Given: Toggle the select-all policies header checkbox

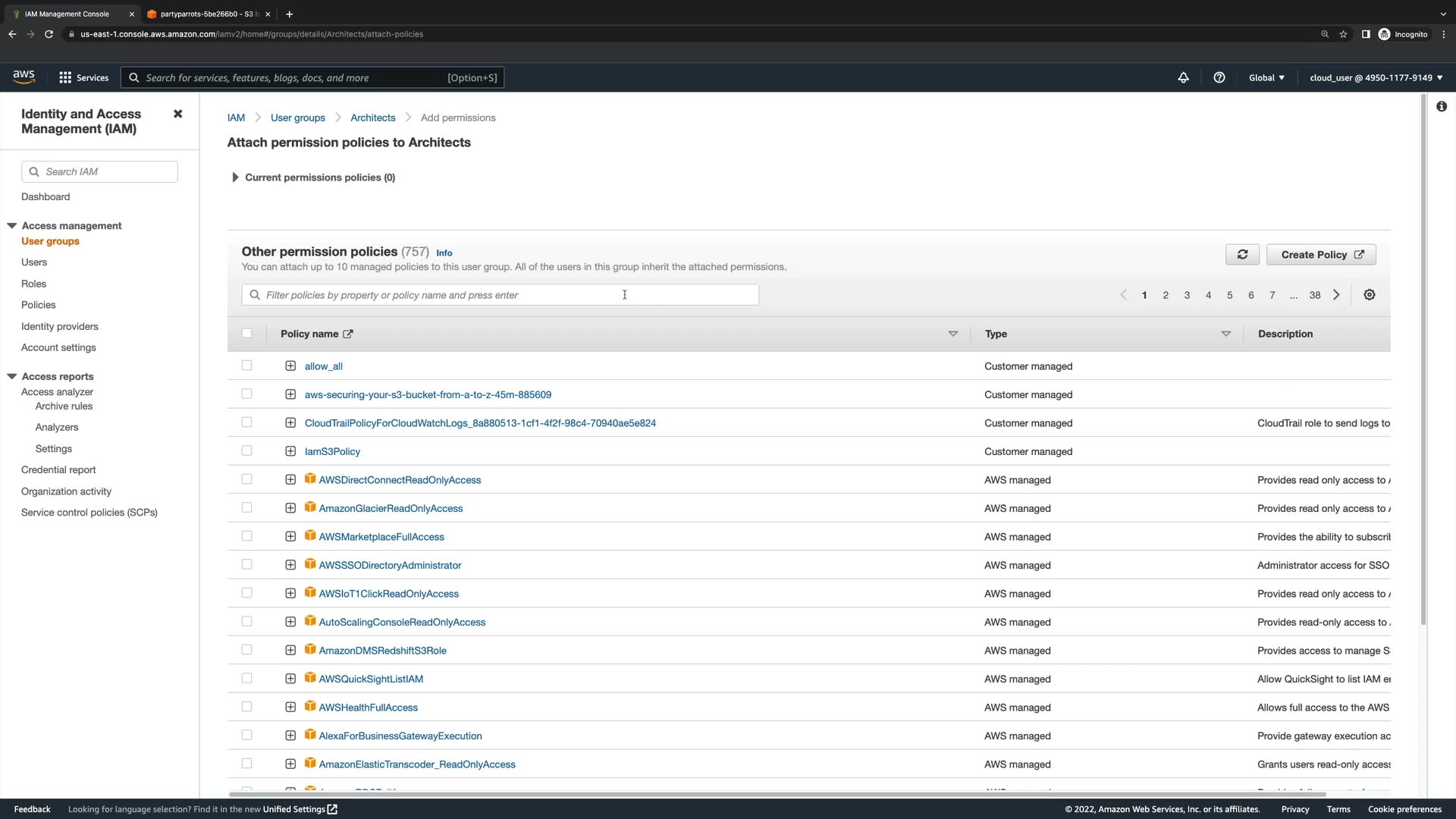Looking at the screenshot, I should [246, 333].
